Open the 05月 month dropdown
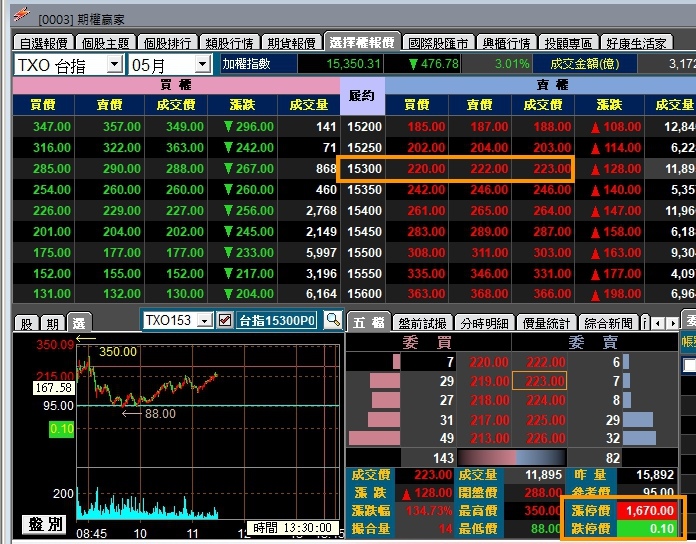This screenshot has width=696, height=544. coord(202,64)
